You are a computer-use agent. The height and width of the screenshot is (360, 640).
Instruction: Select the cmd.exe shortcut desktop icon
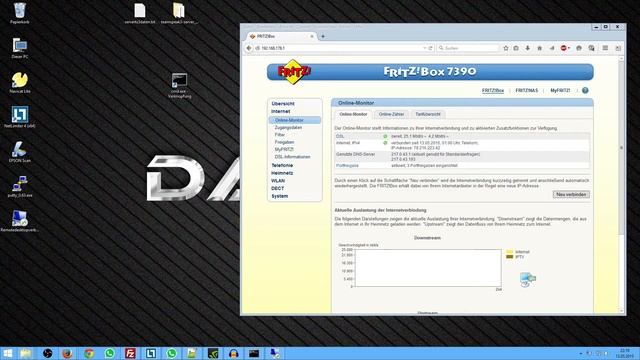pyautogui.click(x=180, y=86)
